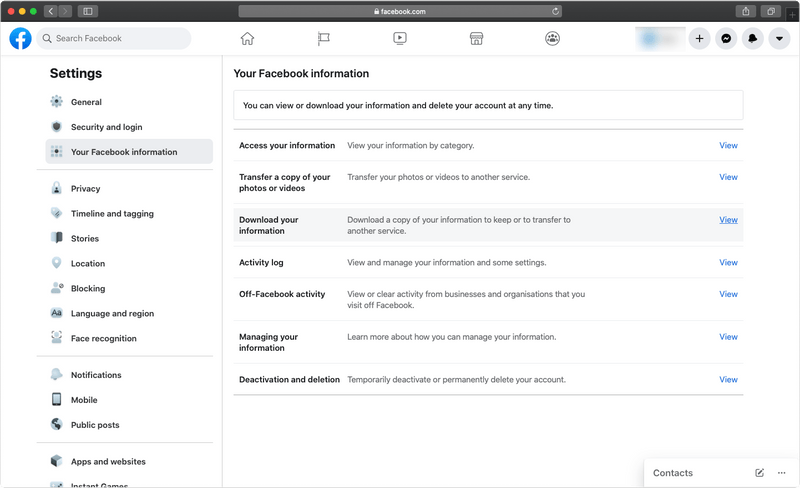
Task: Click the 'Download your information' row title
Action: point(268,225)
